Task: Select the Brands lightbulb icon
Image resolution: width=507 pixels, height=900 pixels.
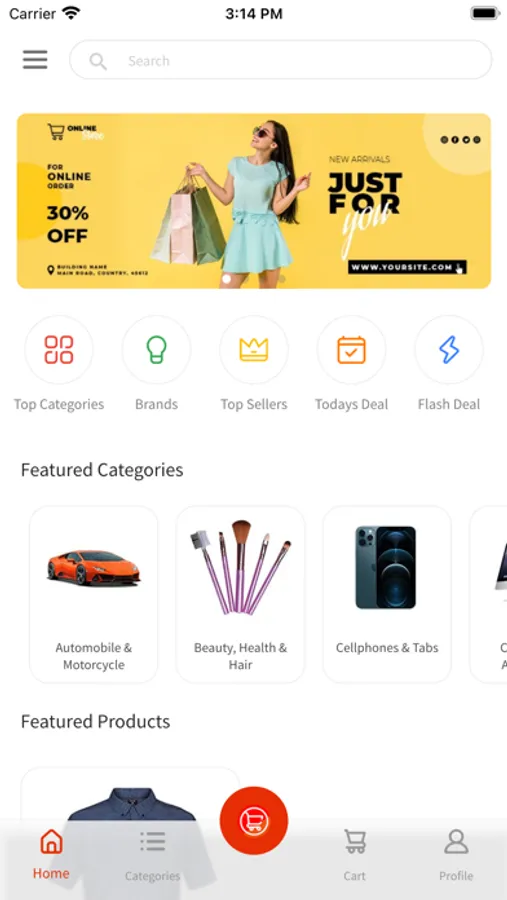Action: click(156, 350)
